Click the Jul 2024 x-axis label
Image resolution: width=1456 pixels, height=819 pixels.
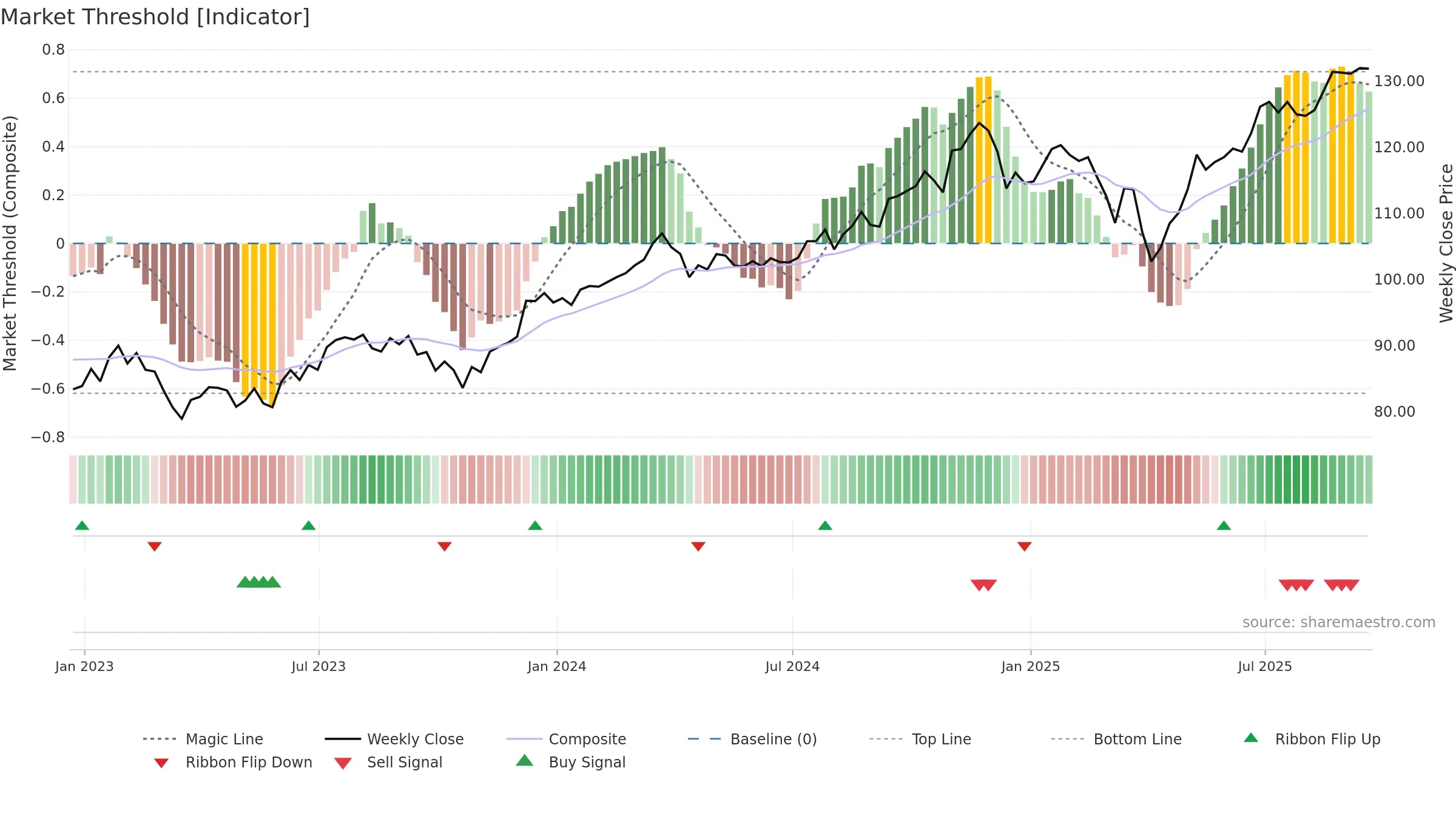pyautogui.click(x=792, y=666)
